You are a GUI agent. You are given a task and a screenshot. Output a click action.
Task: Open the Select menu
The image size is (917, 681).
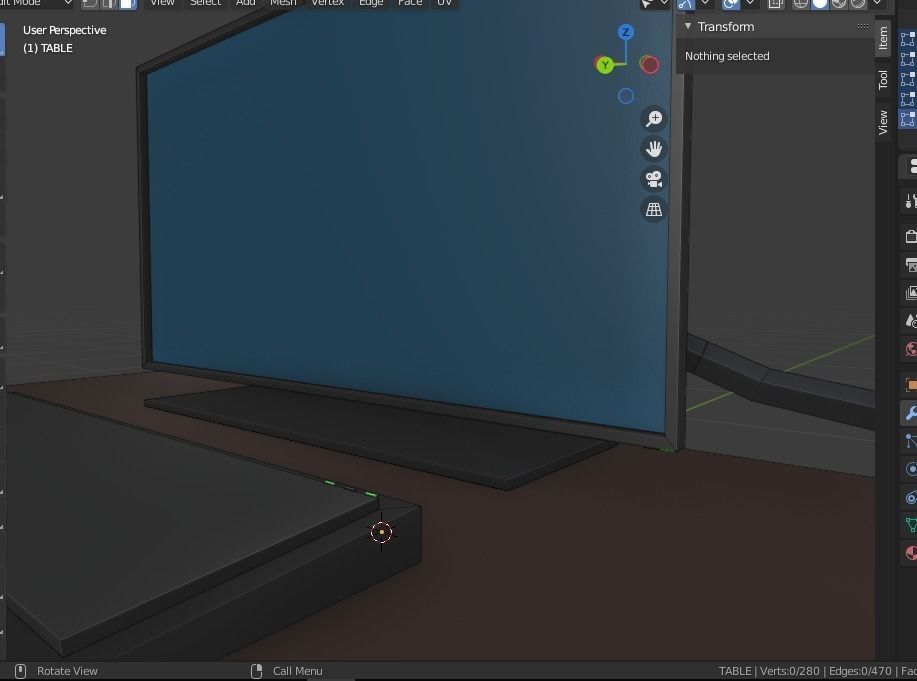point(205,3)
